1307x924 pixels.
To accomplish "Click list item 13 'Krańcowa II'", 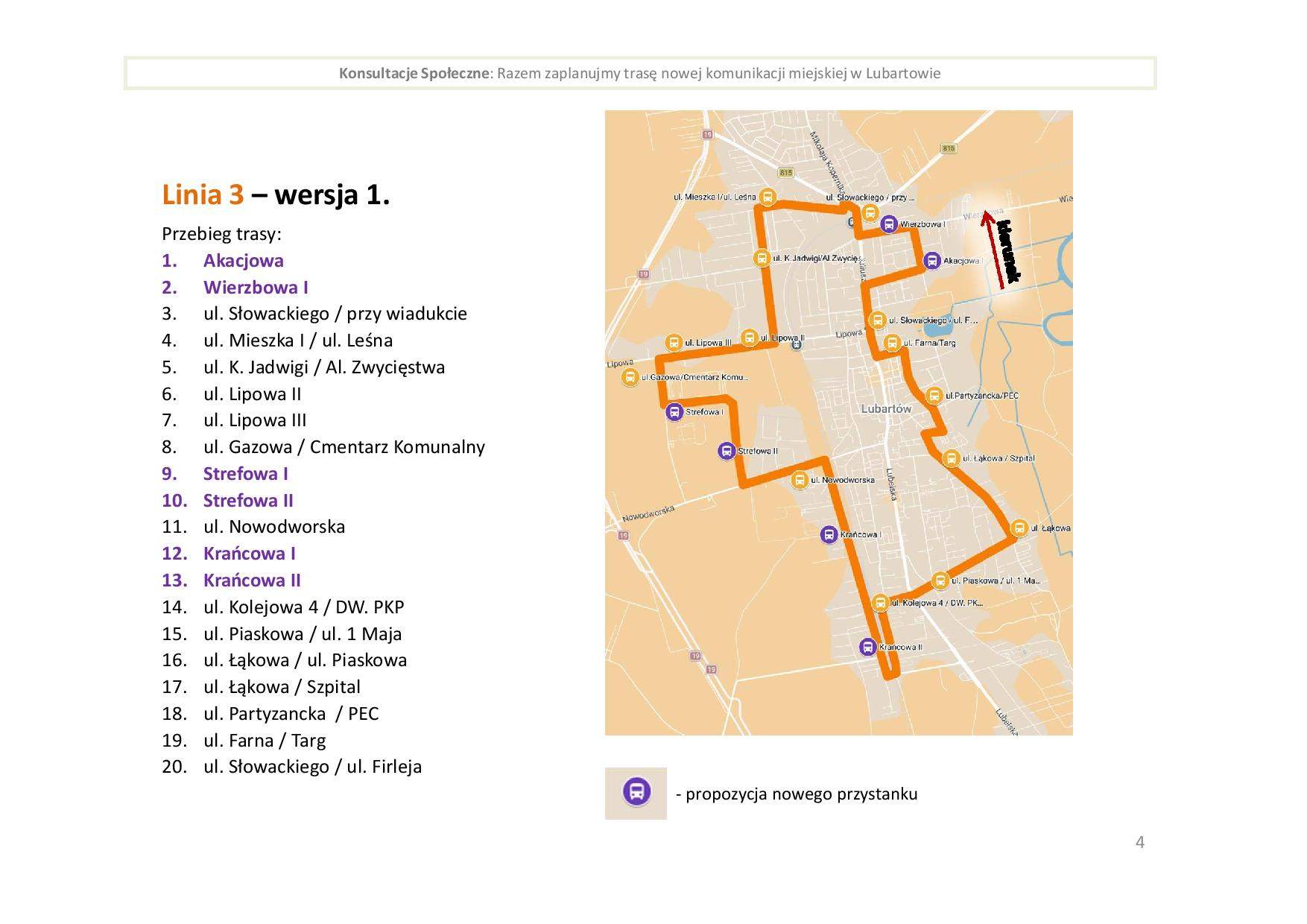I will click(x=232, y=580).
